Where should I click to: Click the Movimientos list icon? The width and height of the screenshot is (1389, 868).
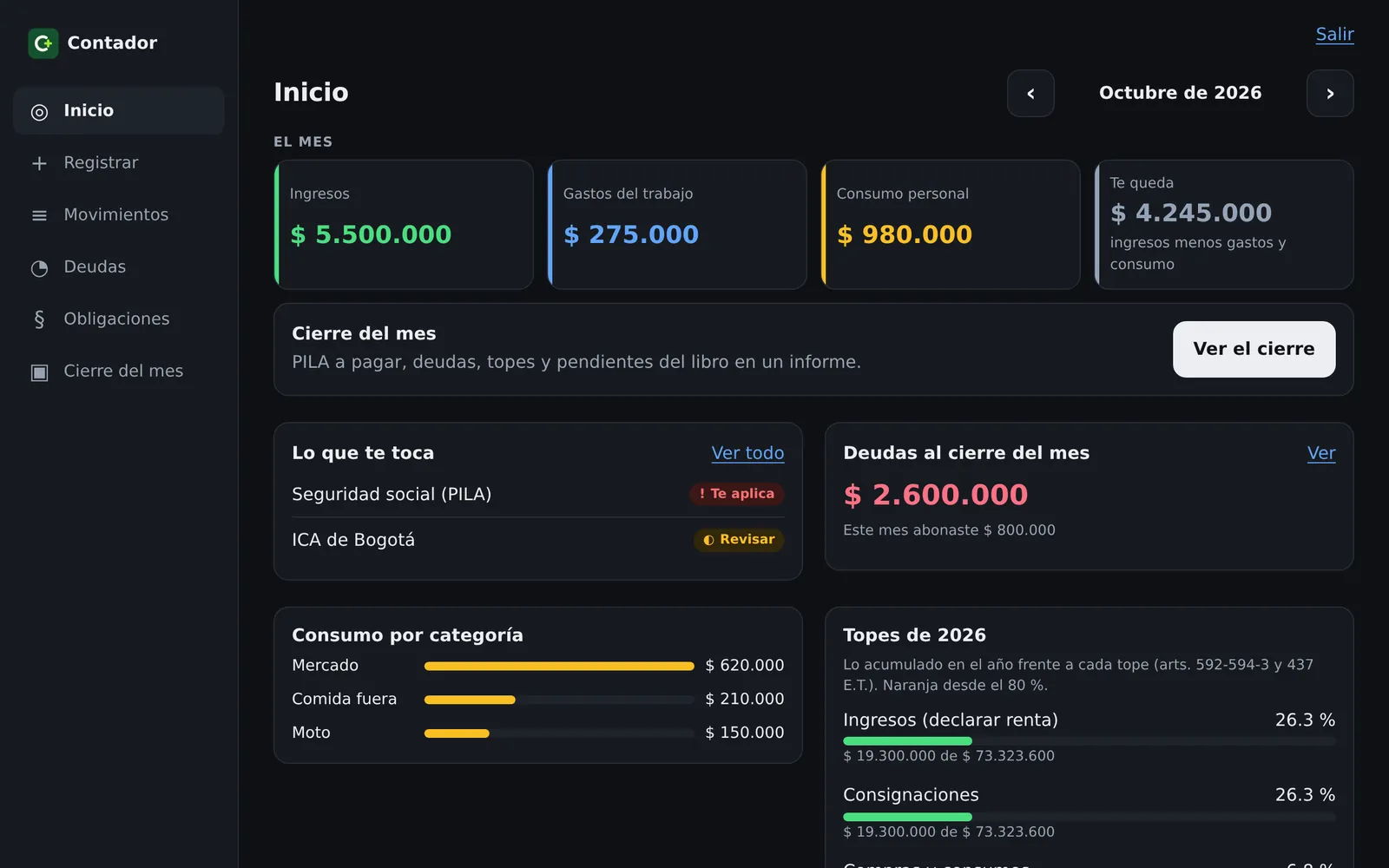[x=39, y=215]
